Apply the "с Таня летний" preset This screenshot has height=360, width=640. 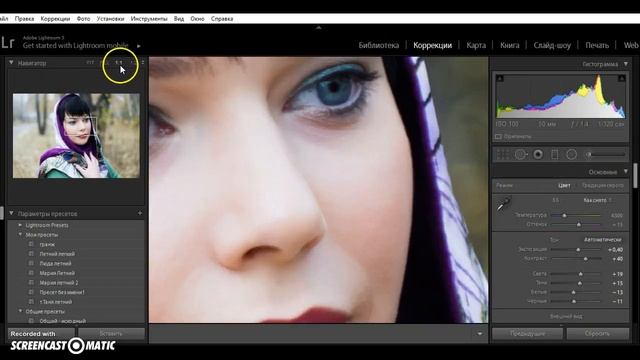click(56, 302)
